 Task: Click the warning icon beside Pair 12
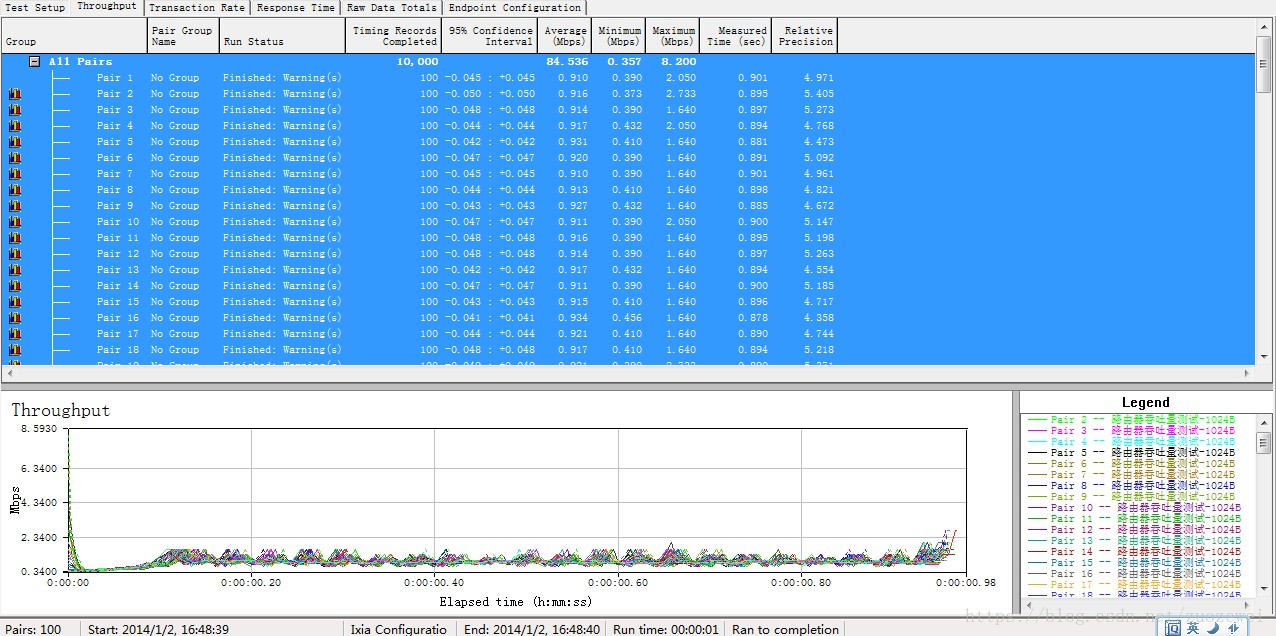coord(14,254)
